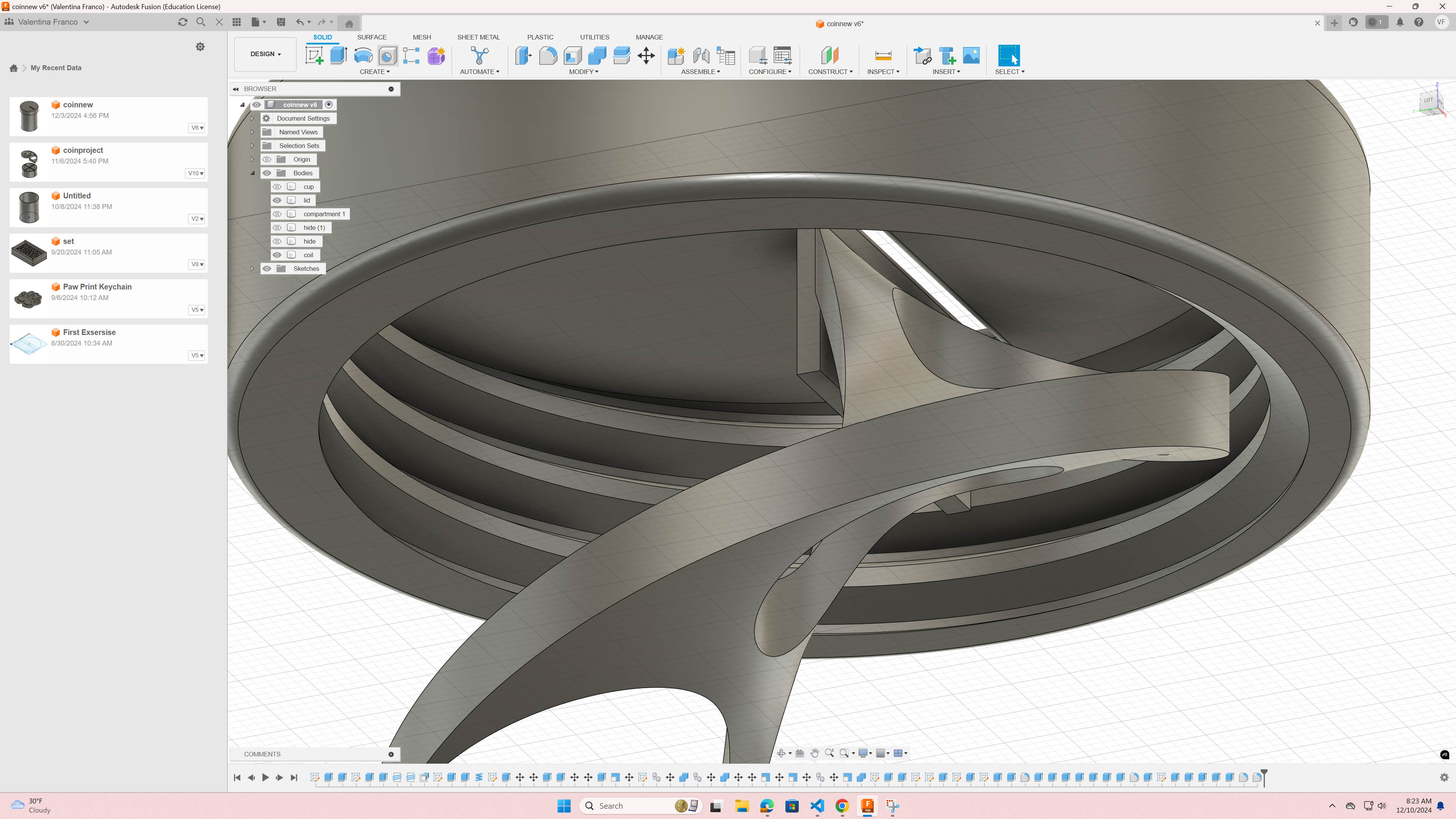Open the CONSTRUCT menu

830,72
